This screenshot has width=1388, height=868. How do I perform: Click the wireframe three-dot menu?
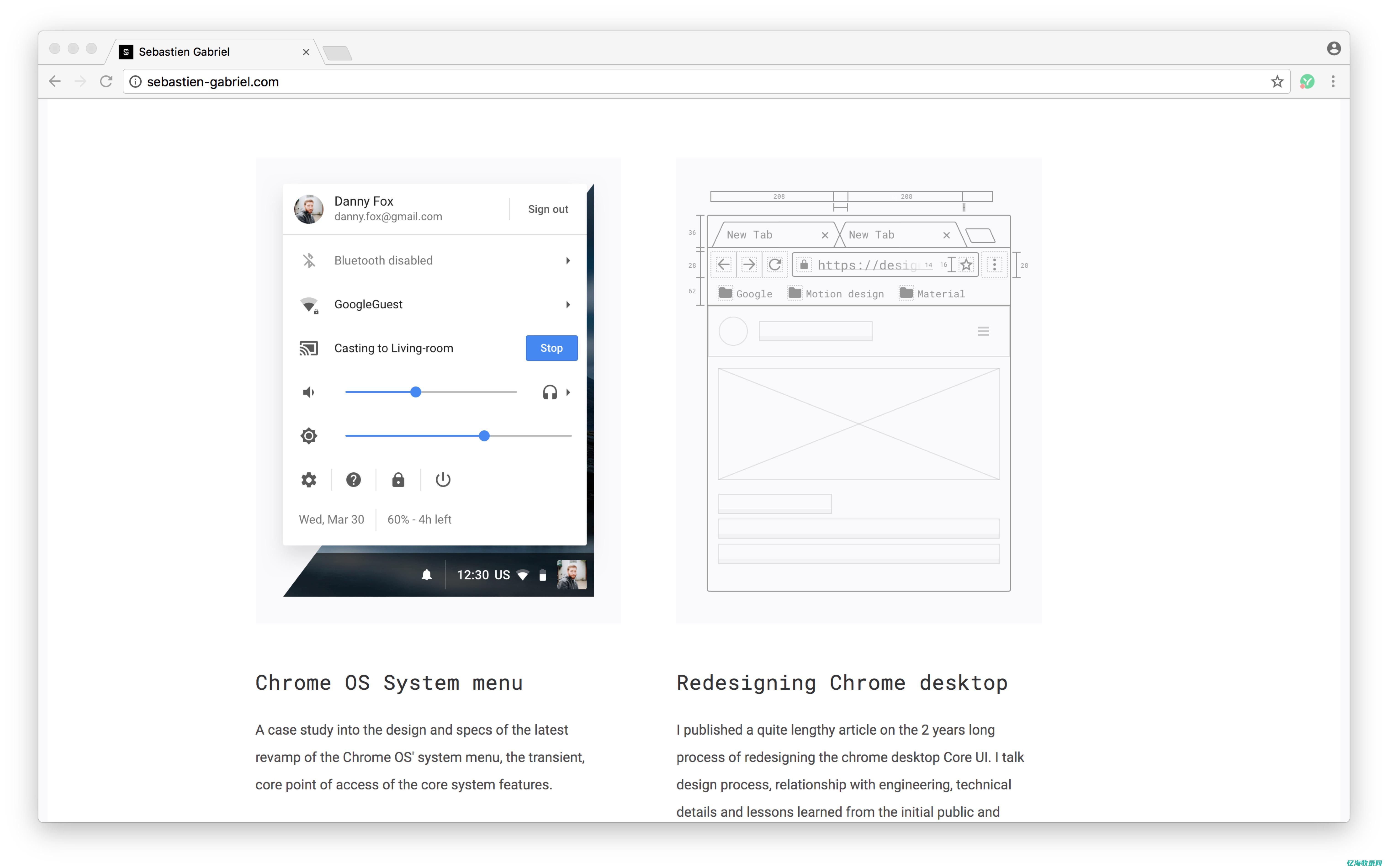pyautogui.click(x=995, y=265)
